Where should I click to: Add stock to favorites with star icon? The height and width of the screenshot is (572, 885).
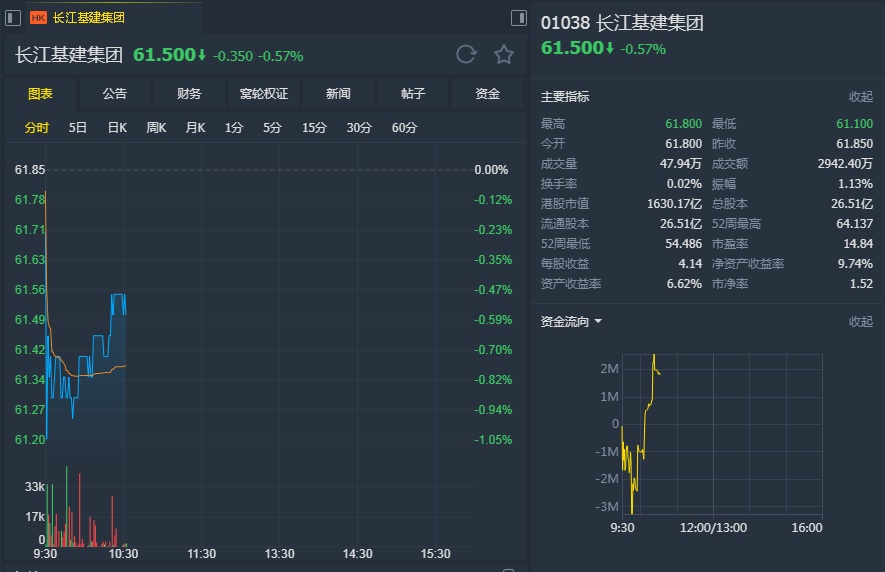504,55
